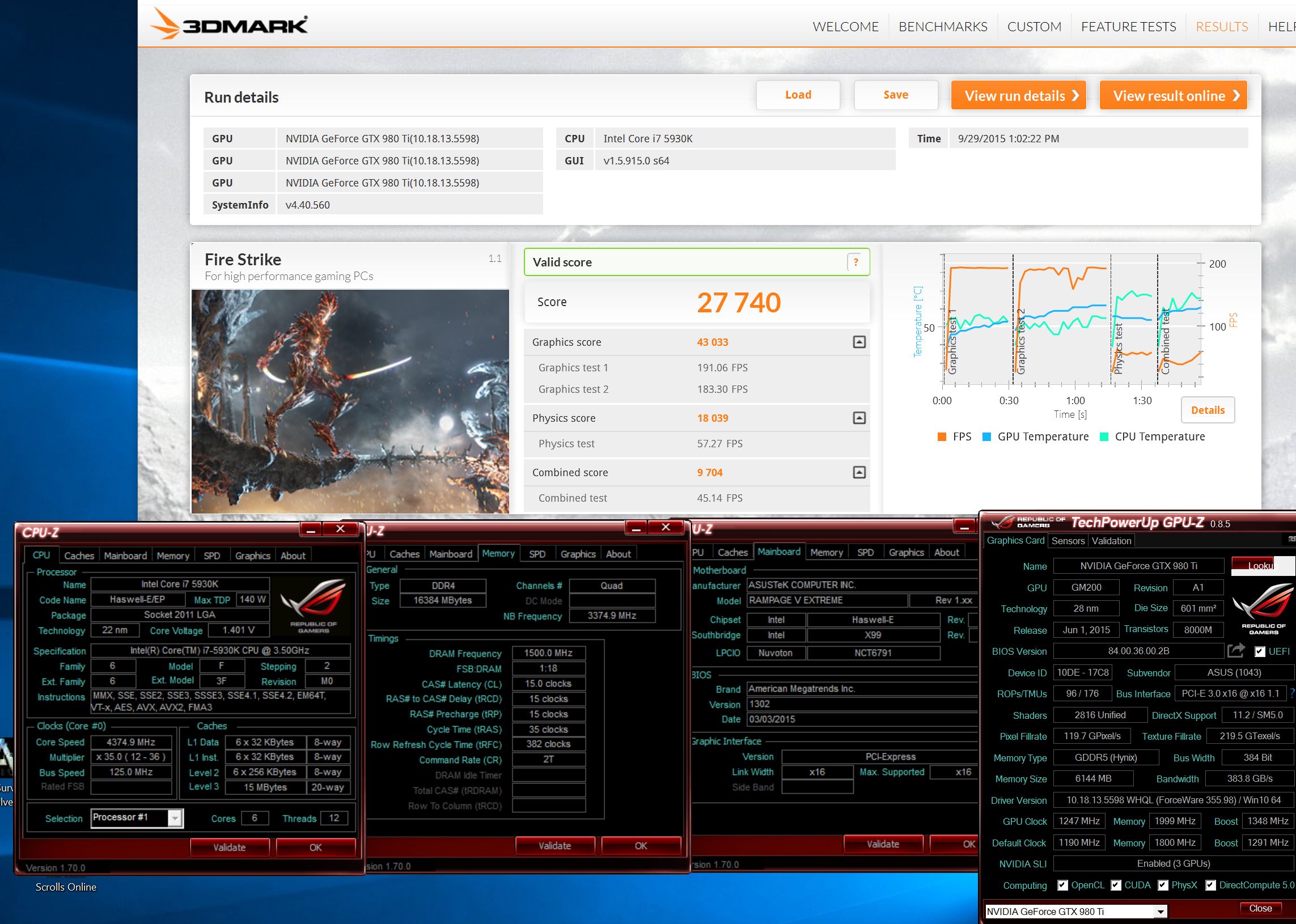Select the Scrolls Online desktop icon
This screenshot has width=1296, height=924.
click(65, 887)
